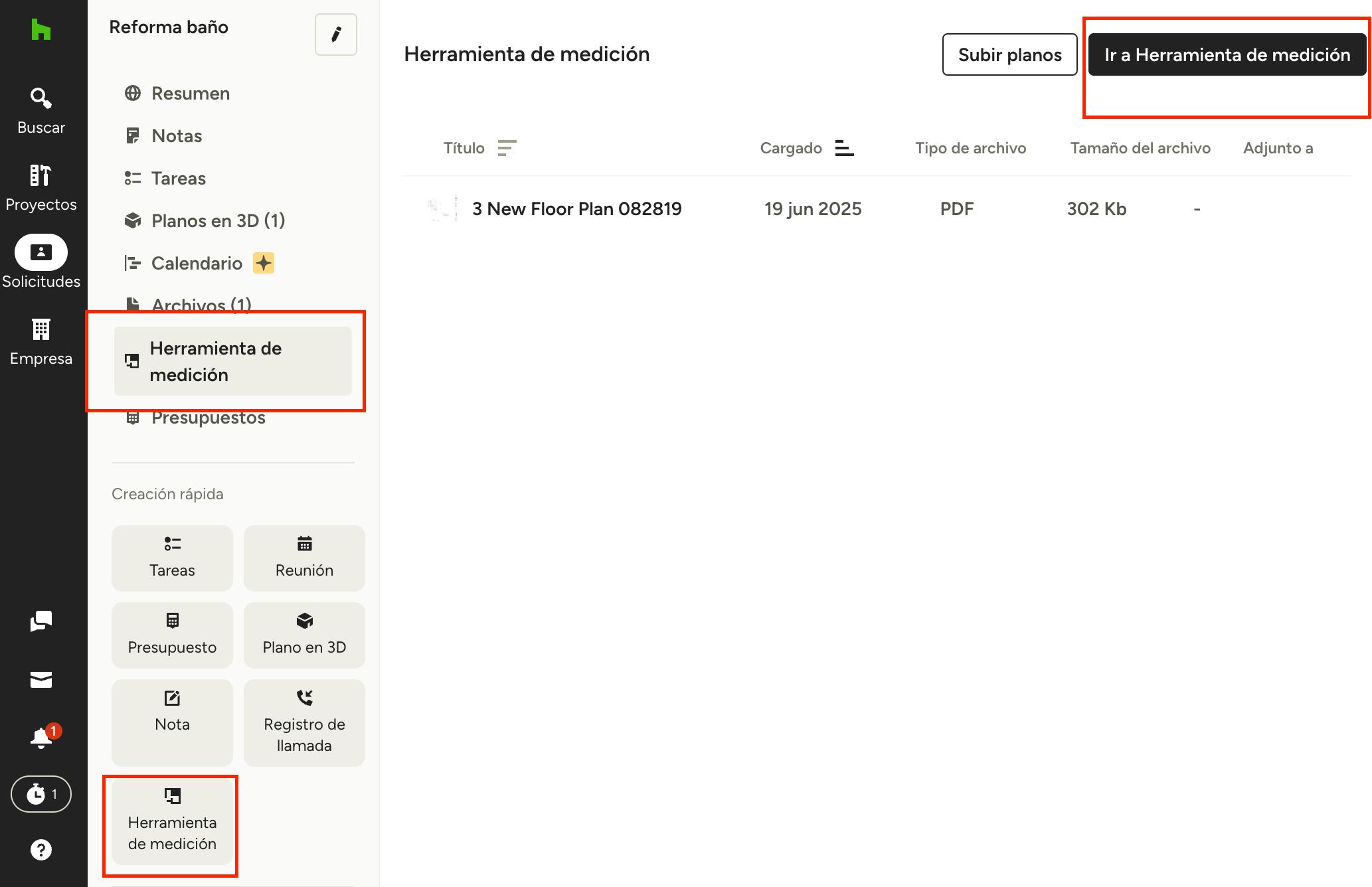1372x887 pixels.
Task: Open the chat messages icon
Action: [x=41, y=621]
